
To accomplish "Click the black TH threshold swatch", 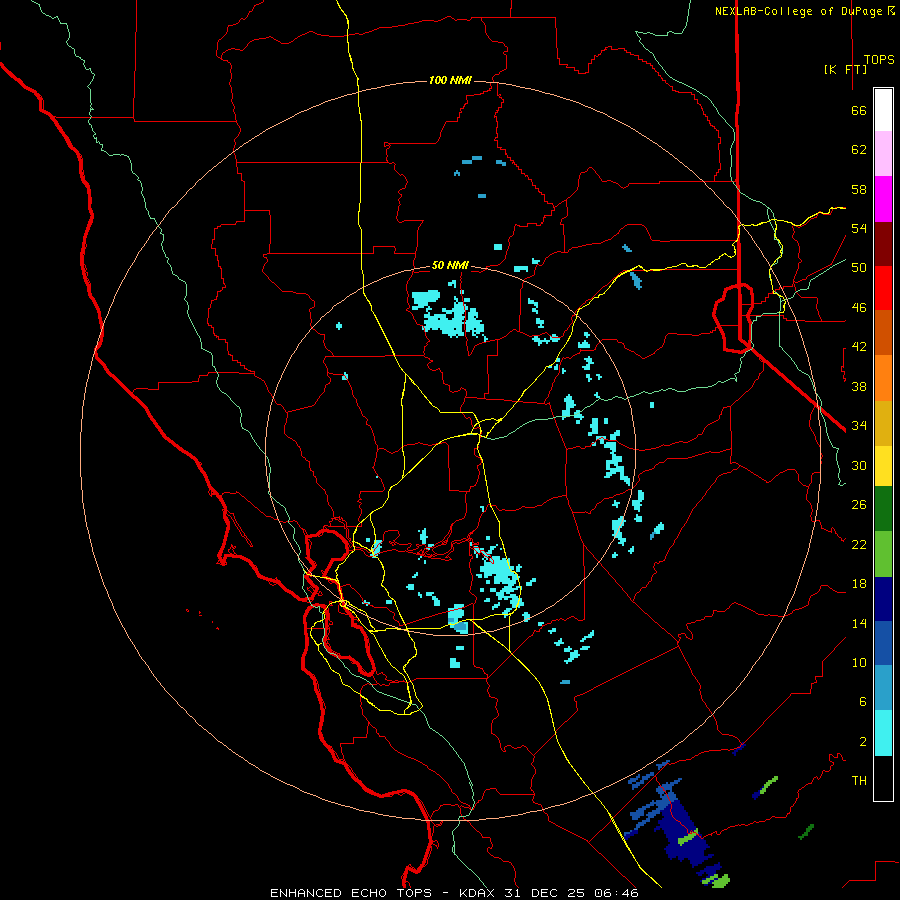I will [x=883, y=778].
